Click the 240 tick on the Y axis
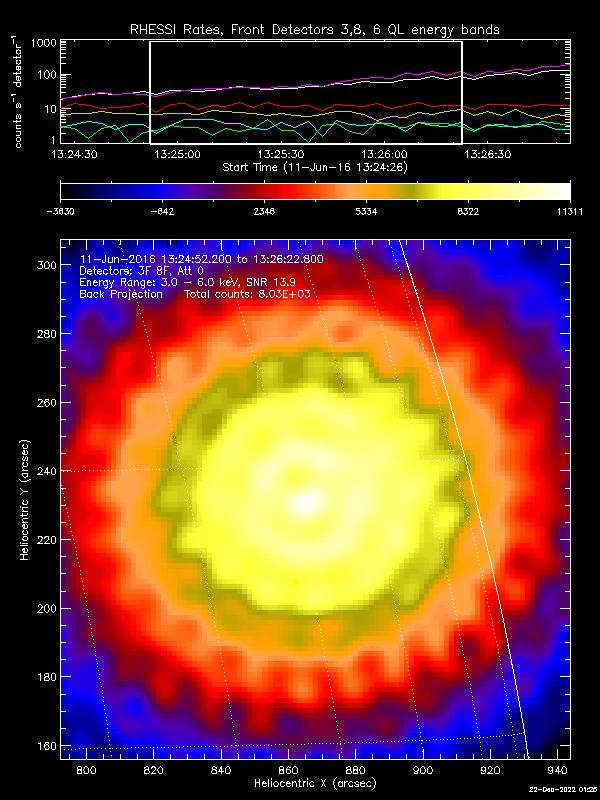 pos(47,471)
